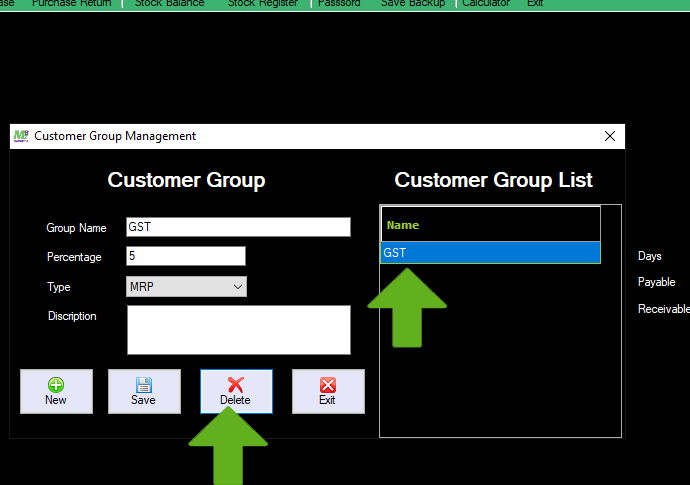This screenshot has width=690, height=485.
Task: Click the floppy disk Save button
Action: pos(144,391)
